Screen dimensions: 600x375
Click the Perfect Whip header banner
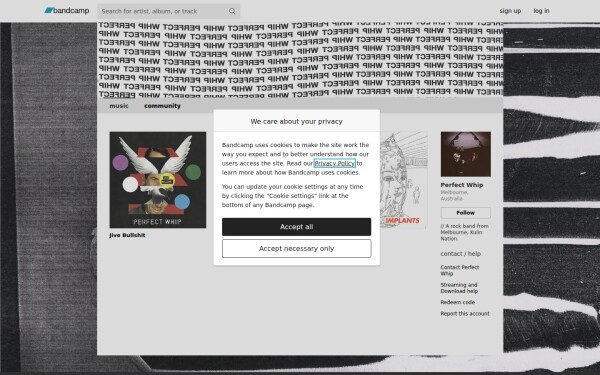click(300, 60)
